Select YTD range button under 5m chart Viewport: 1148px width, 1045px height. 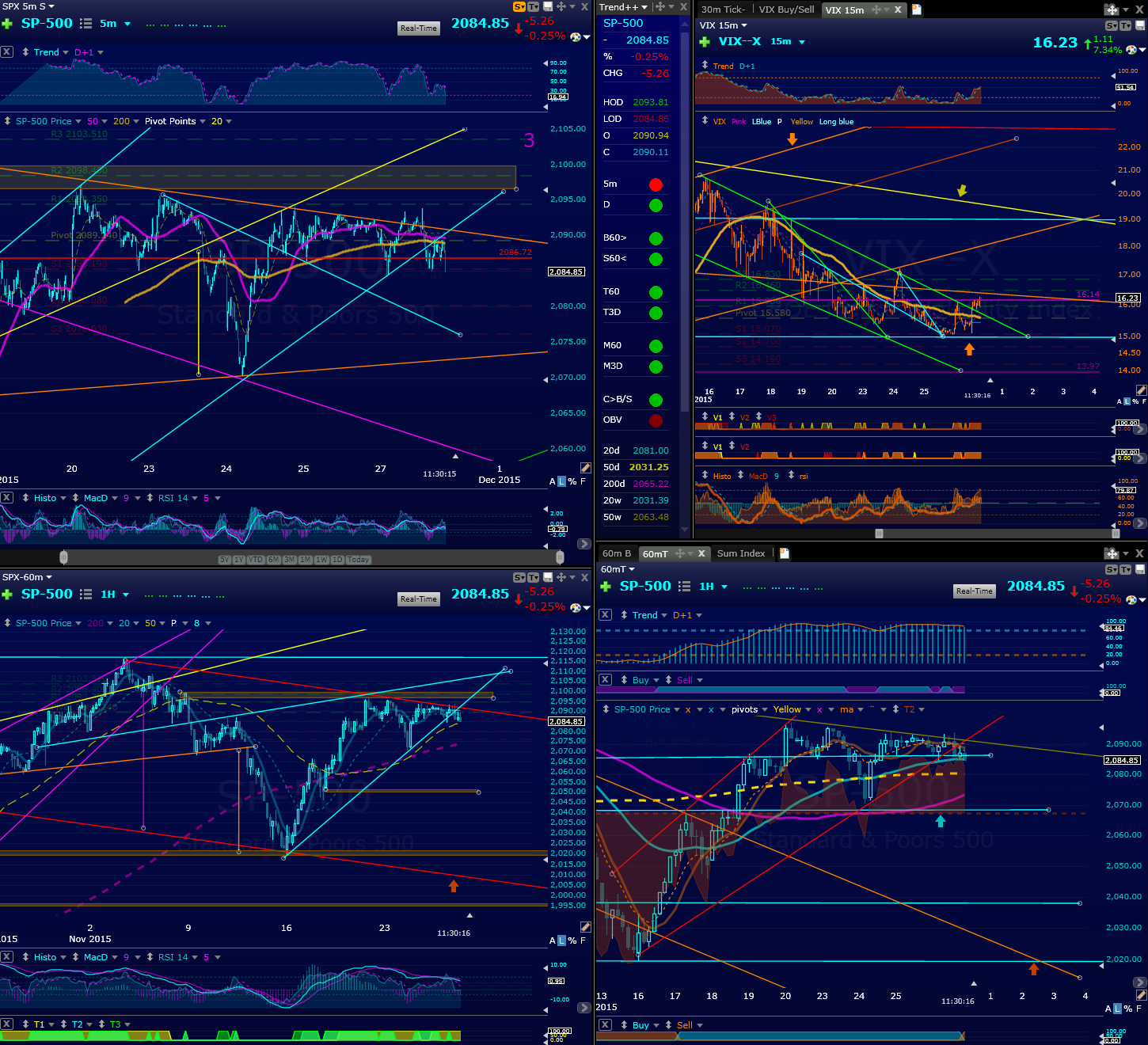pos(256,560)
